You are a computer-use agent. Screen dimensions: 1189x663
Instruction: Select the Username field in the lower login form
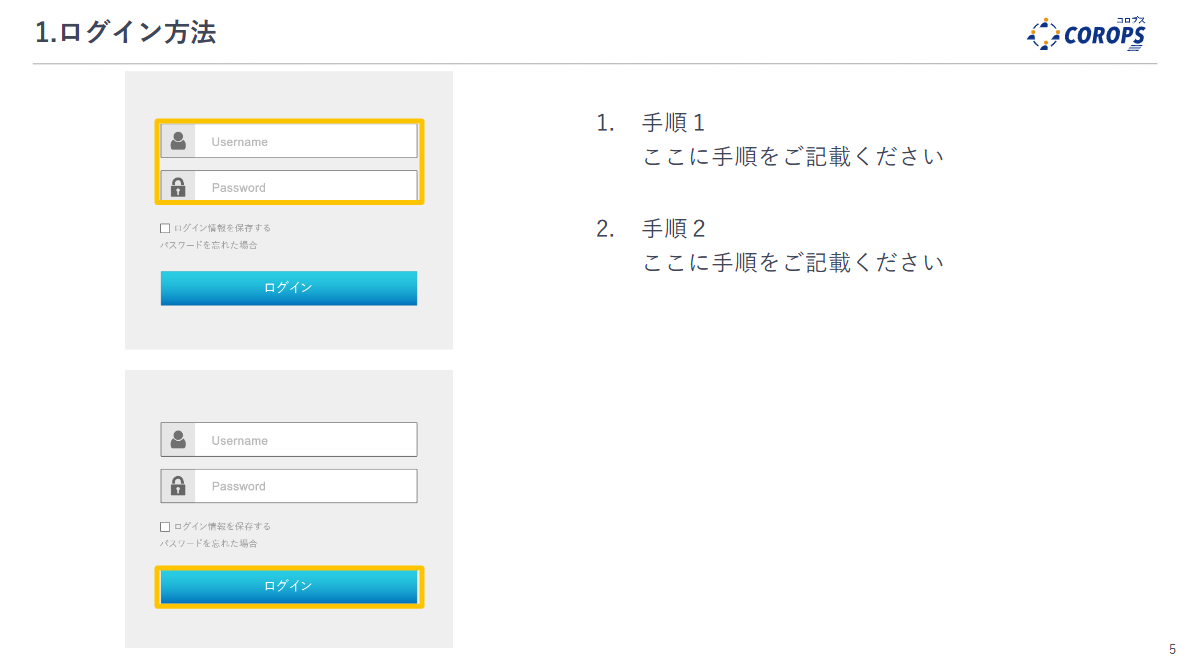pos(305,440)
